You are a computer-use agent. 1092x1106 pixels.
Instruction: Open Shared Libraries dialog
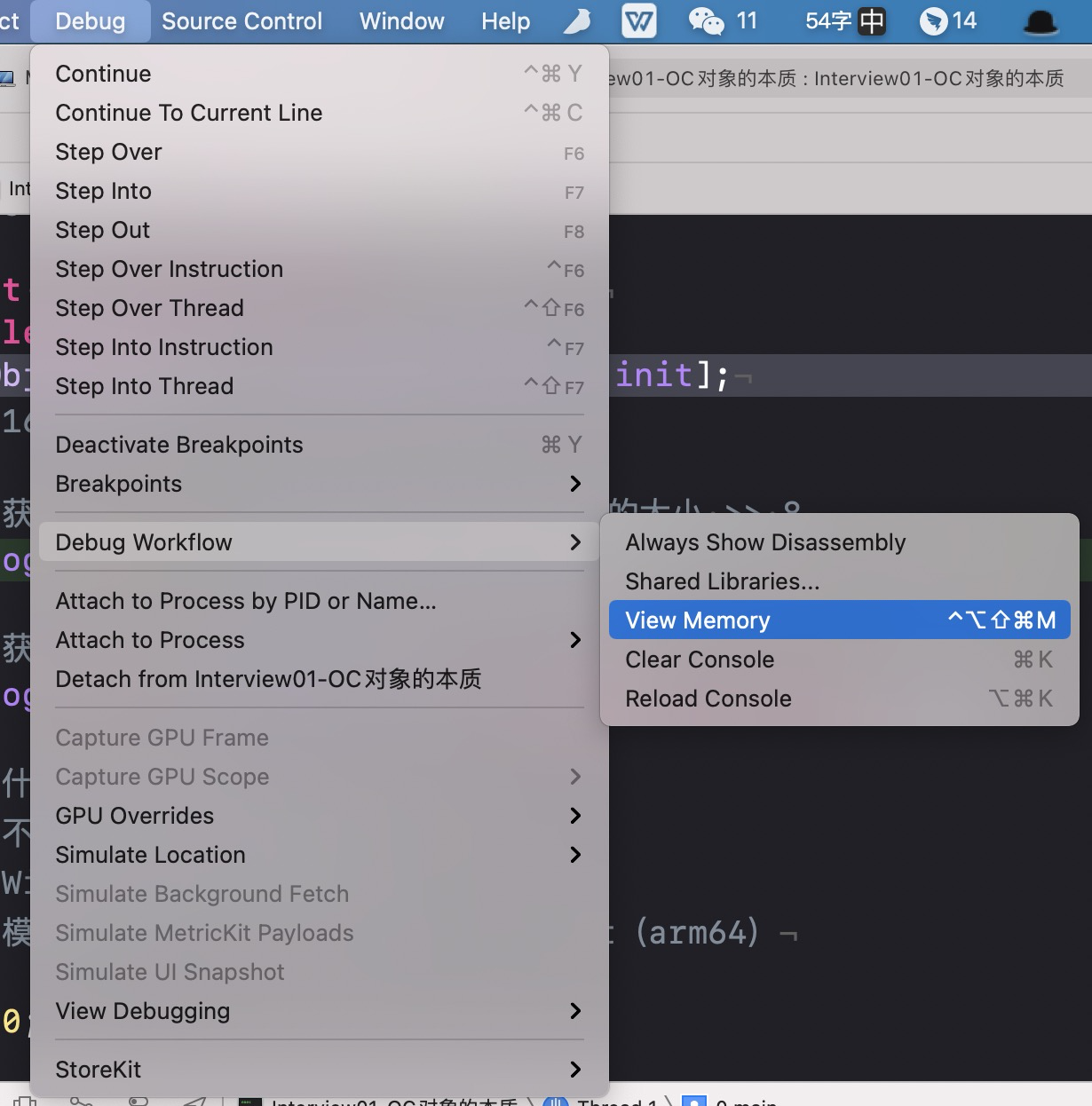(840, 581)
